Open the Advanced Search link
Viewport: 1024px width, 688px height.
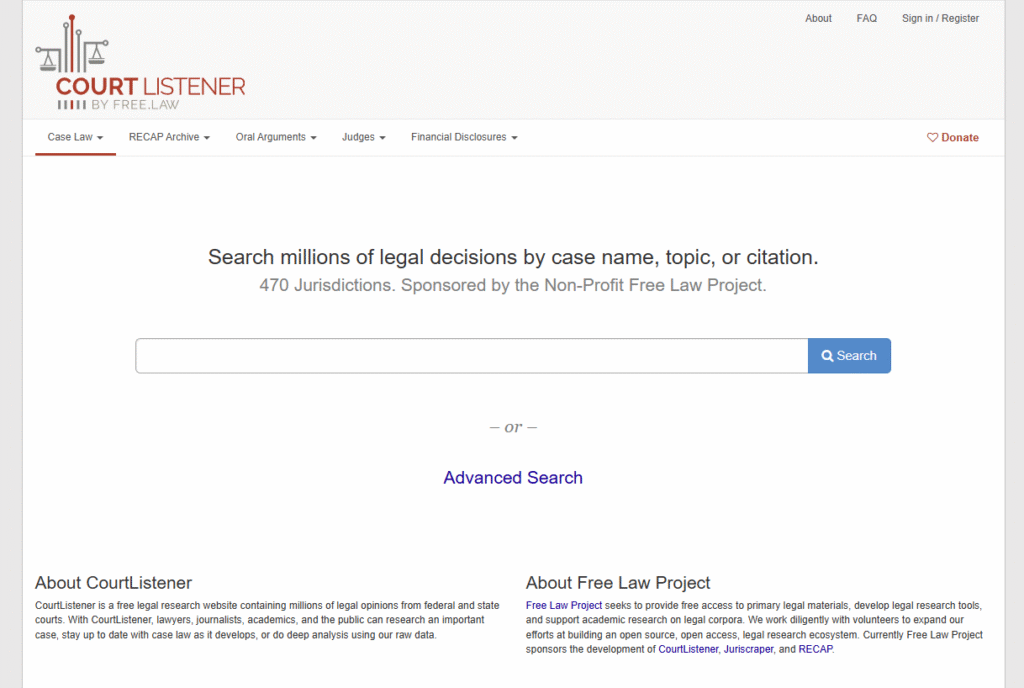click(513, 478)
